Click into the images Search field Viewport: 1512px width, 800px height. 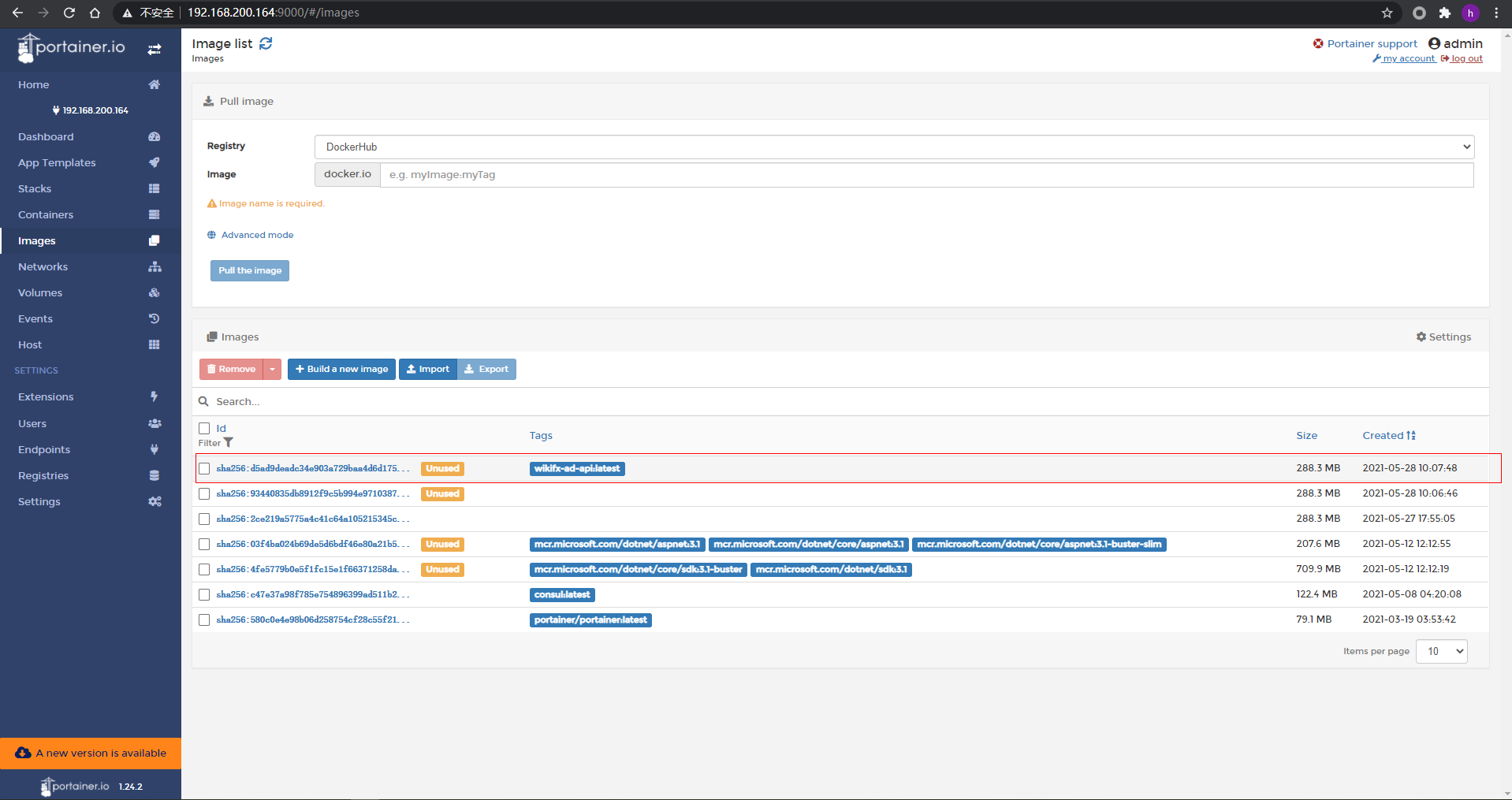[840, 401]
